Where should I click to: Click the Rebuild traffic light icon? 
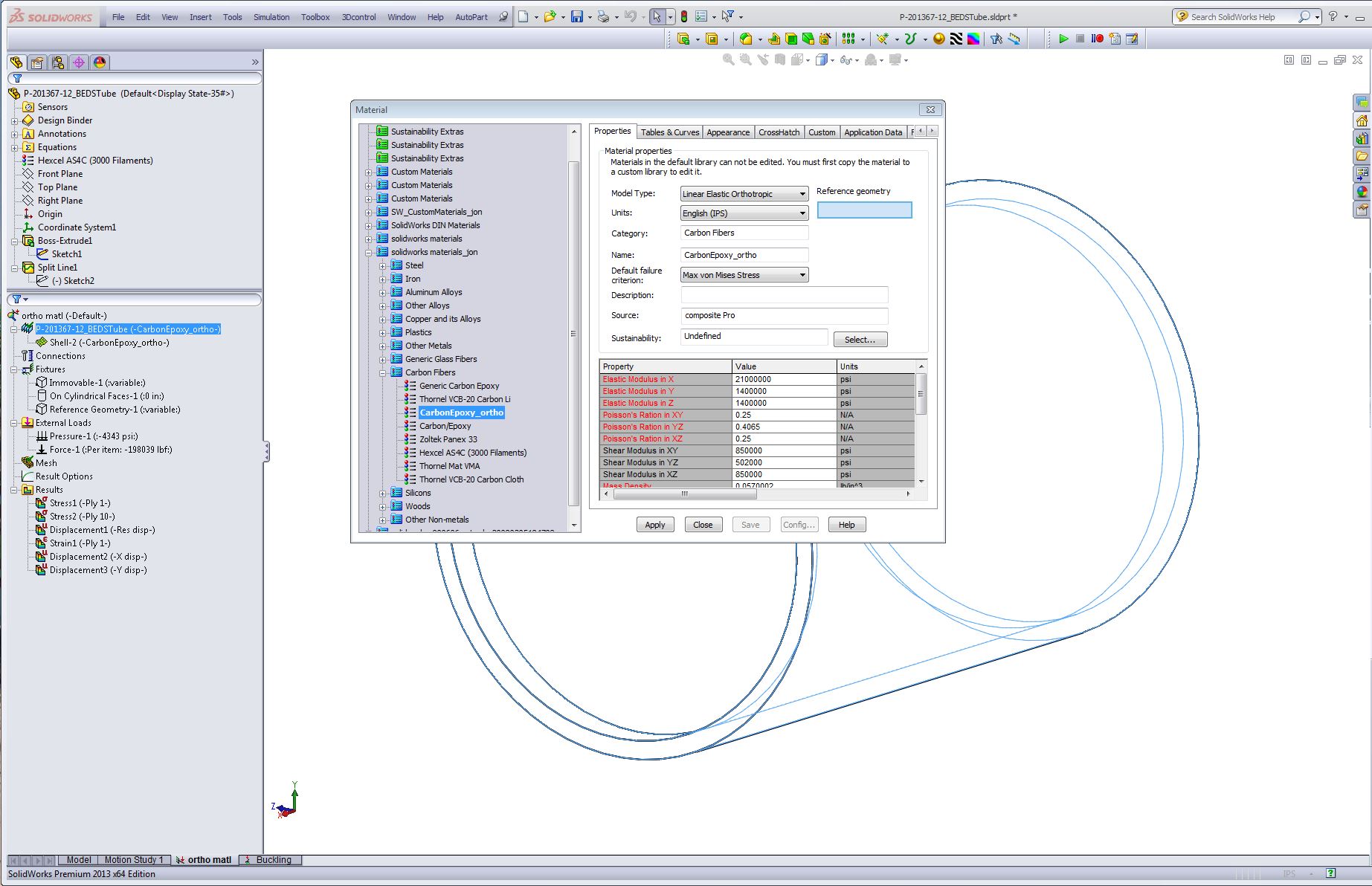[684, 16]
